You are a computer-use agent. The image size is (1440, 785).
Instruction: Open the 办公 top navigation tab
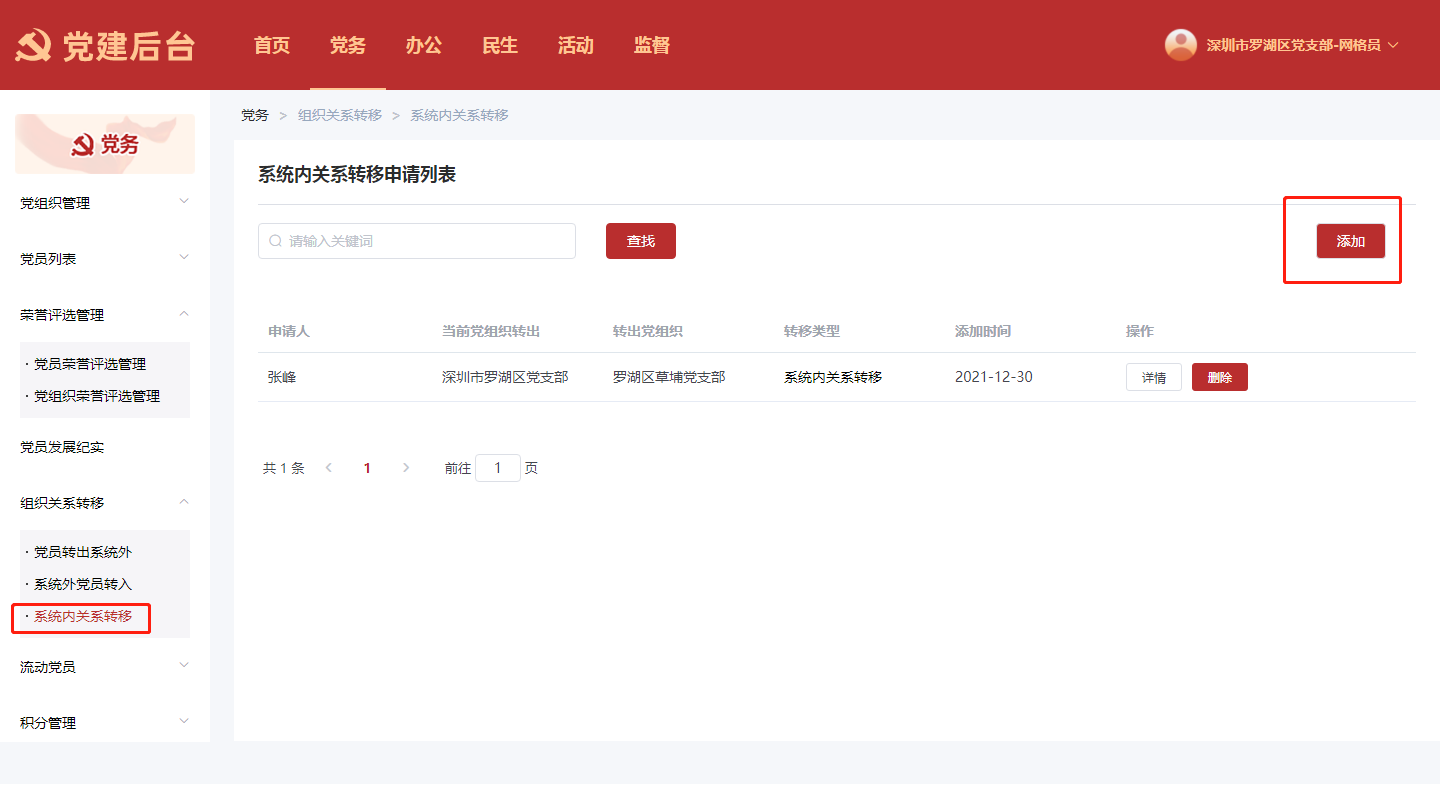pos(423,46)
